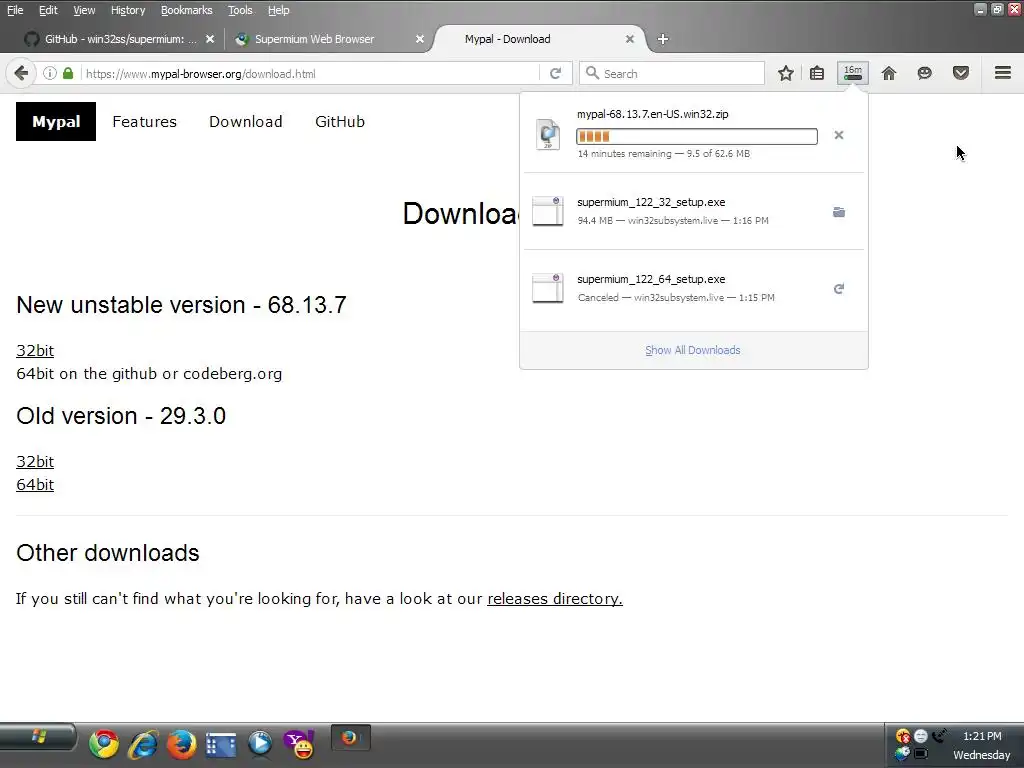Click the Windows Start button
The height and width of the screenshot is (768, 1024).
(39, 739)
